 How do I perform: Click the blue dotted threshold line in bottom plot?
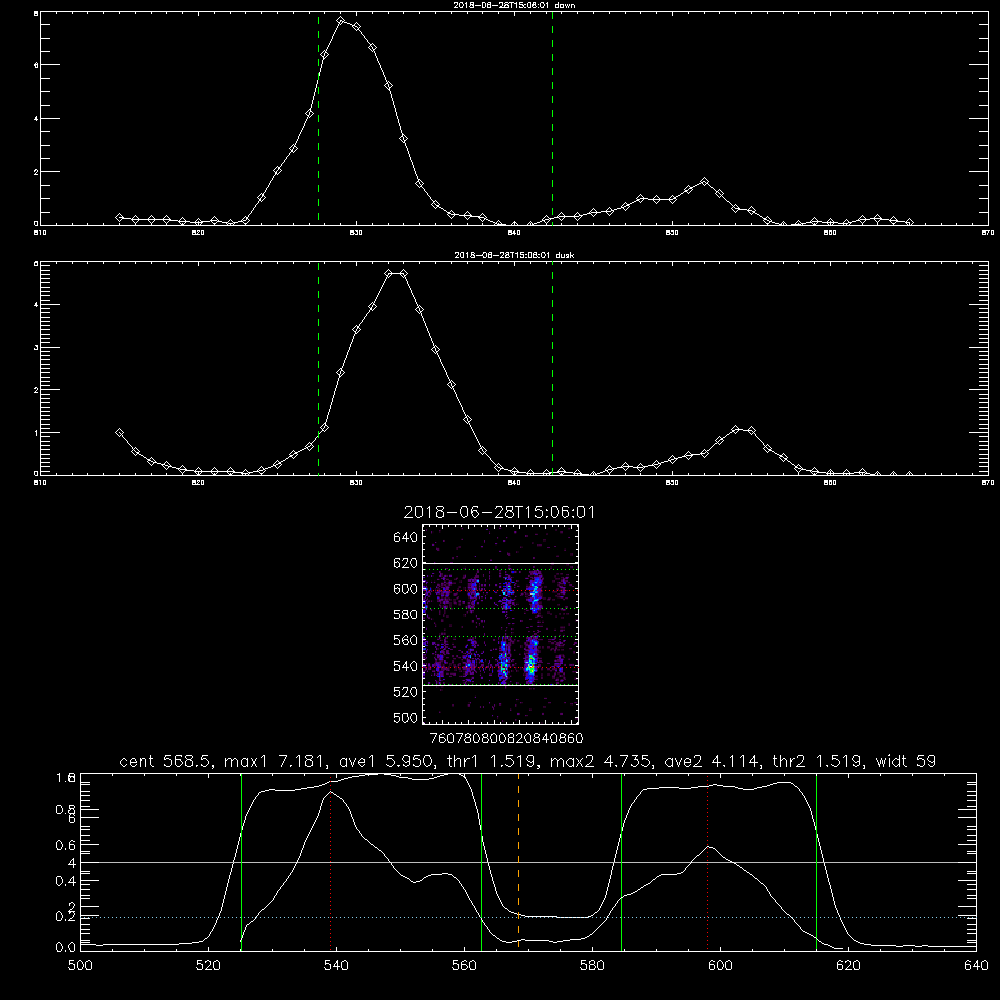pyautogui.click(x=528, y=917)
